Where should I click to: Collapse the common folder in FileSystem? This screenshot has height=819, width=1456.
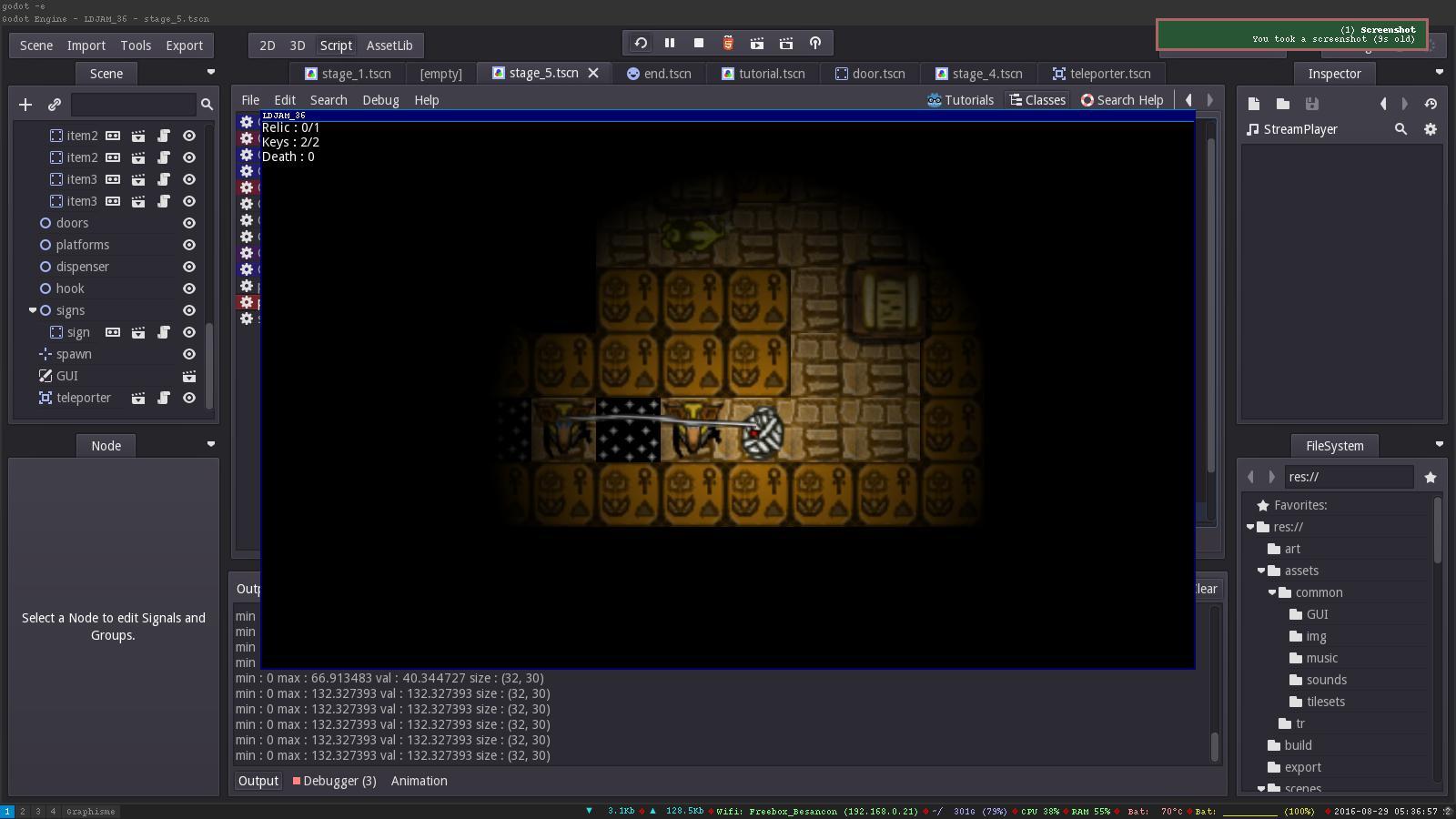[x=1272, y=592]
